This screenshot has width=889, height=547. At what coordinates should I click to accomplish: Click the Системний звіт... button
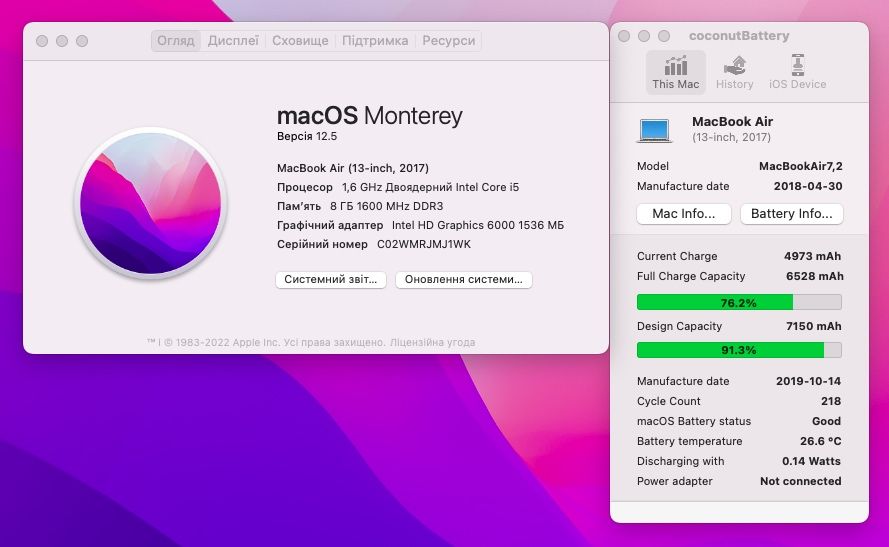(x=331, y=279)
